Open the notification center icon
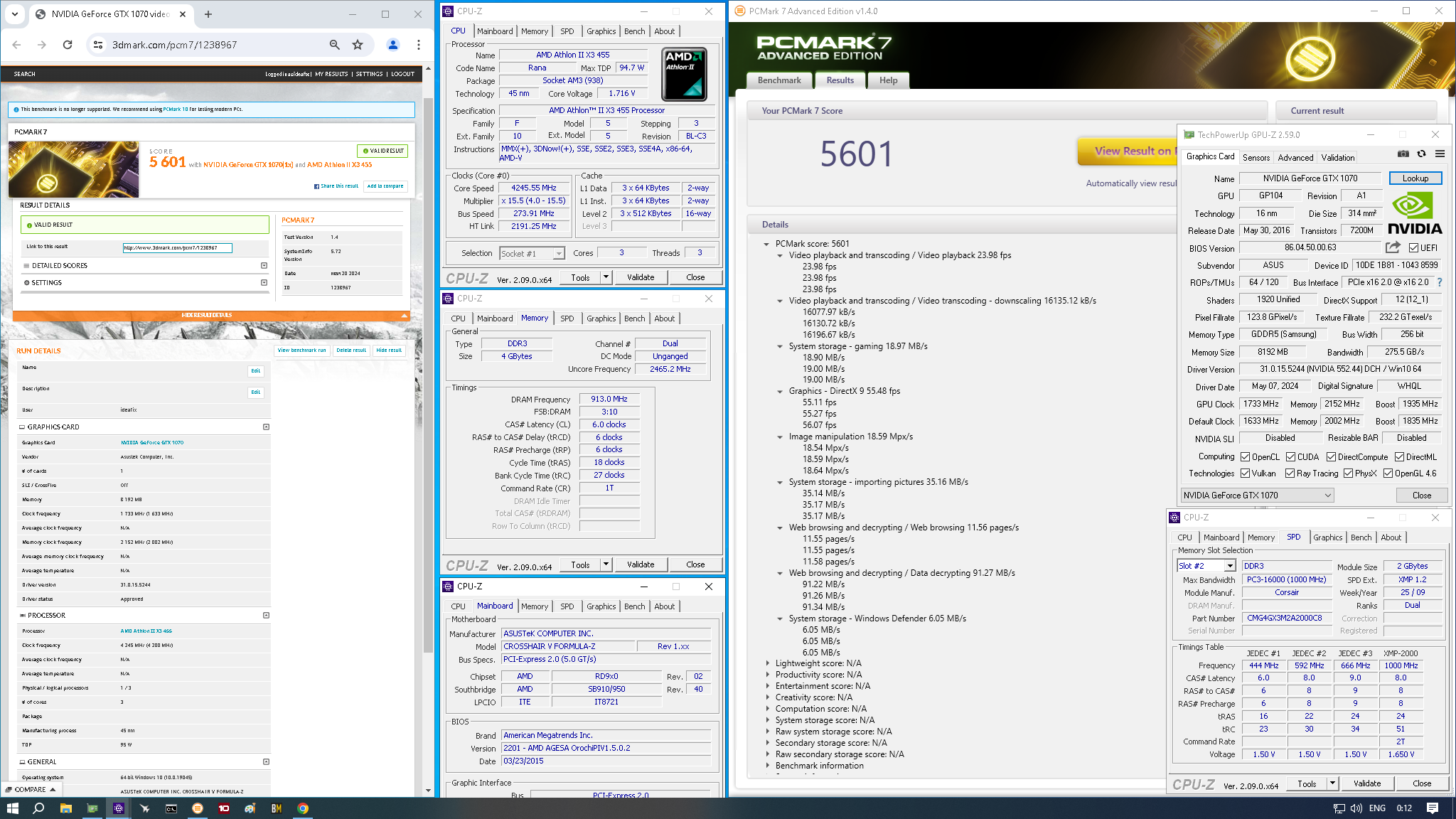 click(1433, 808)
